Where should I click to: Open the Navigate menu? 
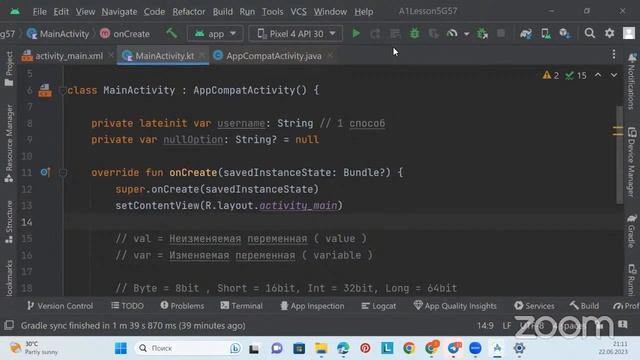point(119,11)
